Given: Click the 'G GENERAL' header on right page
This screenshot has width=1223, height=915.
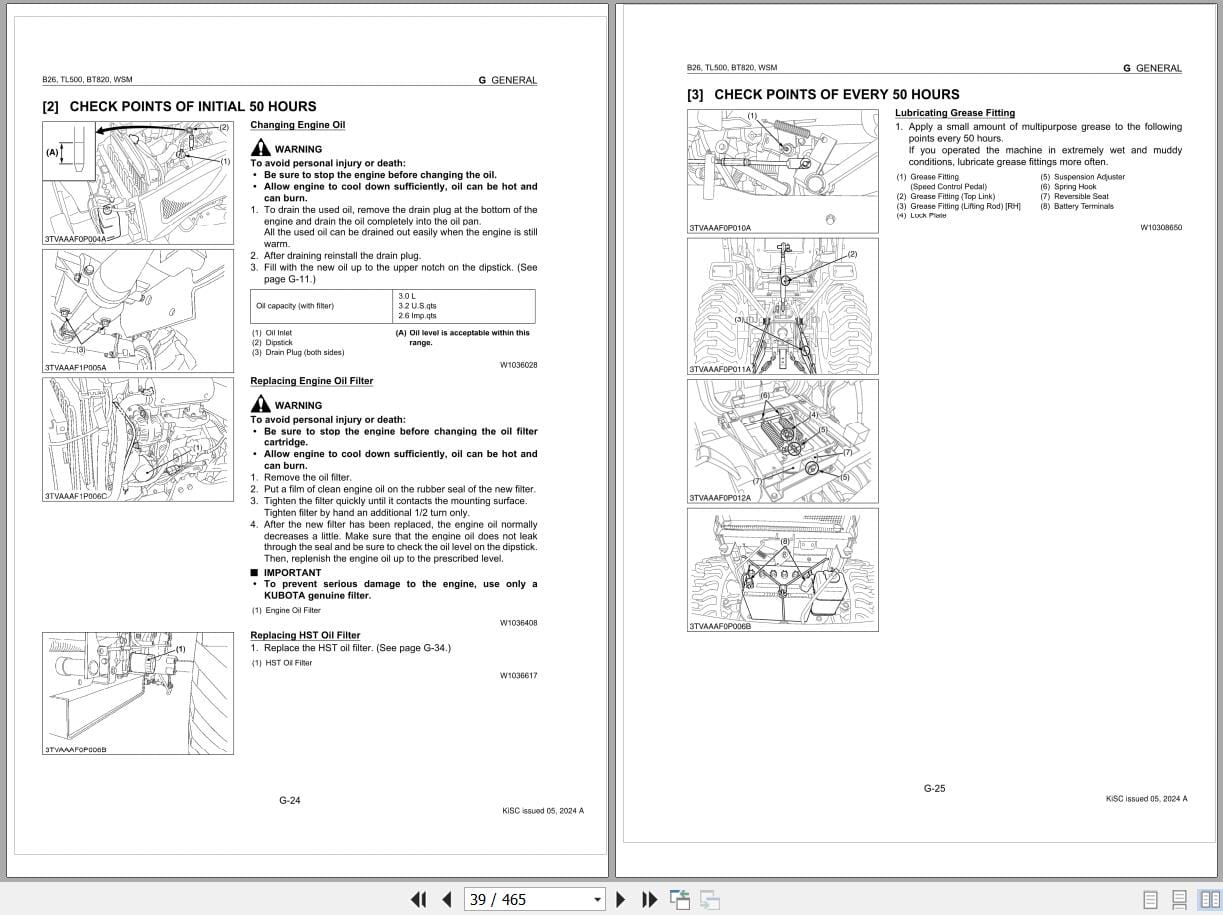Looking at the screenshot, I should (1152, 68).
